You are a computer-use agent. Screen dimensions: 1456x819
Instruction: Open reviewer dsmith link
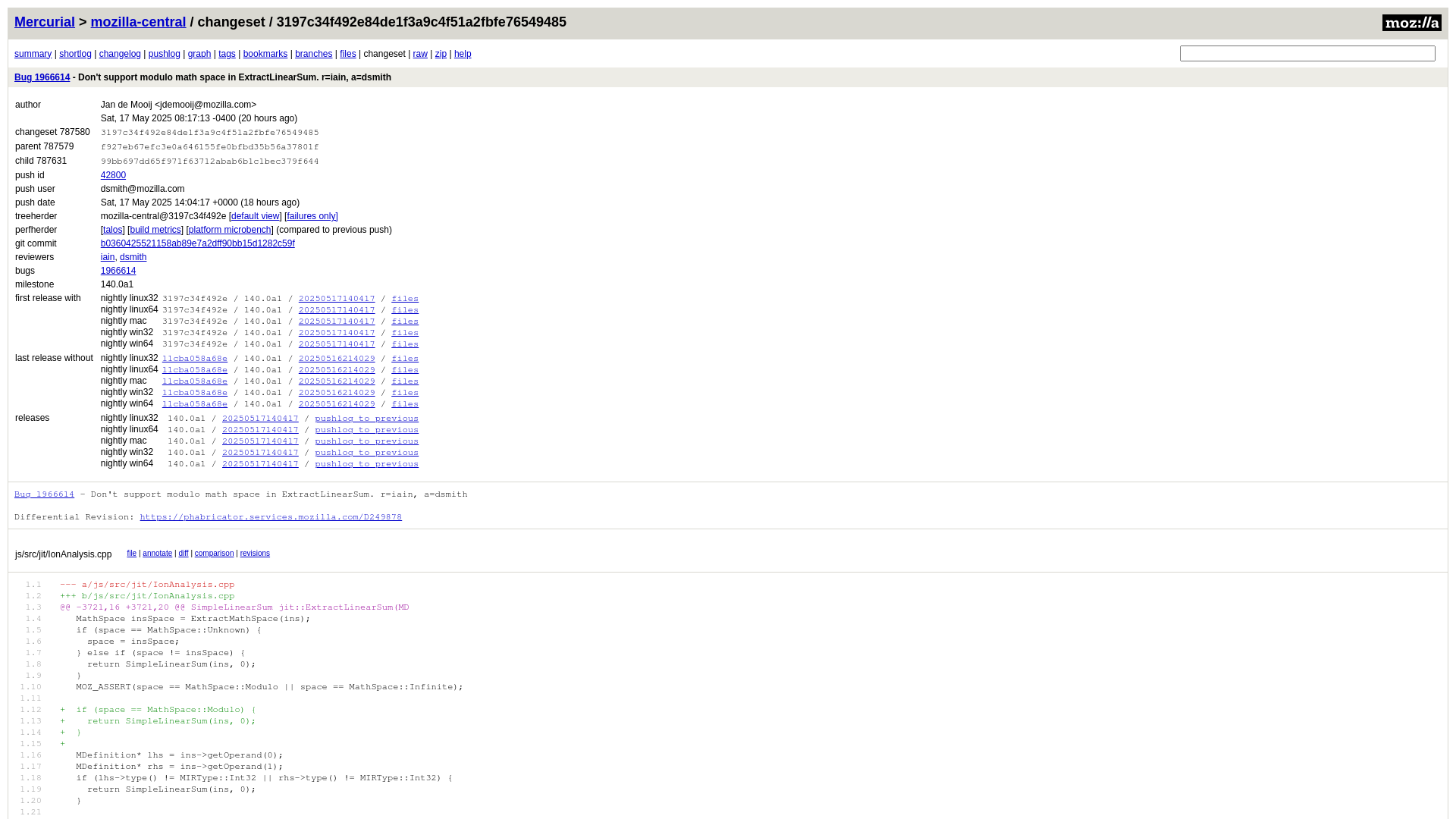tap(133, 257)
